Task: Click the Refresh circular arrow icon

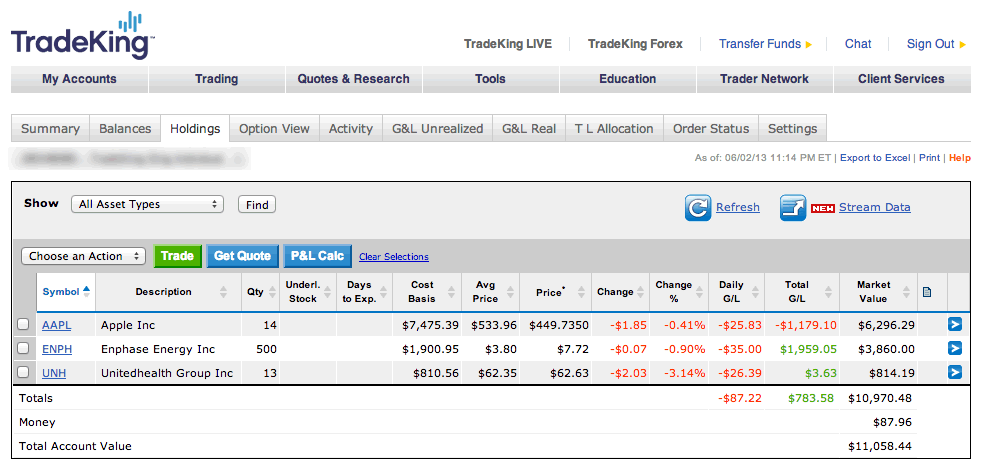Action: point(698,208)
